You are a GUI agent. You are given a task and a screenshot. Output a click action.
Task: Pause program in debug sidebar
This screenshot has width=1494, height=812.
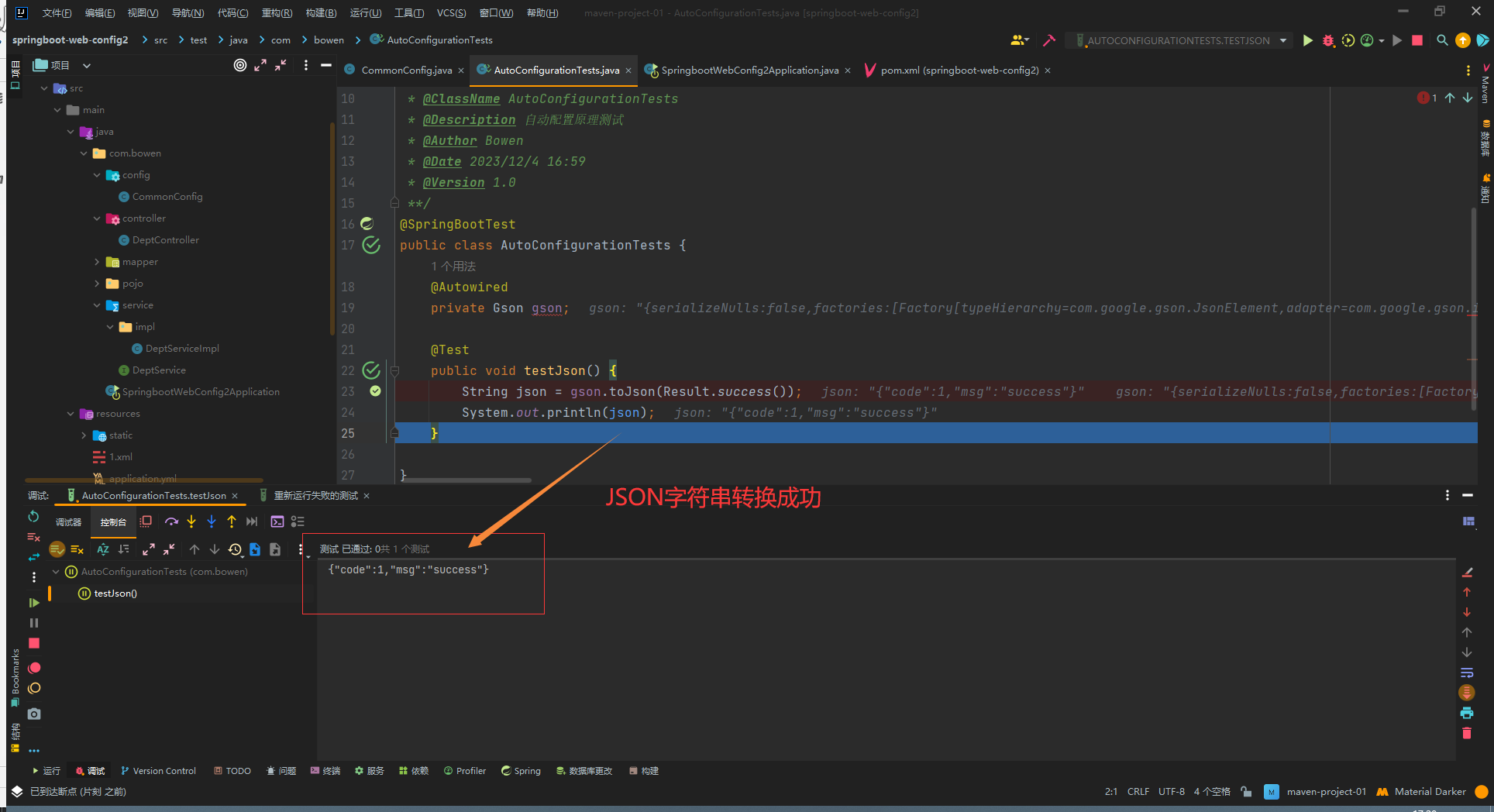click(34, 623)
